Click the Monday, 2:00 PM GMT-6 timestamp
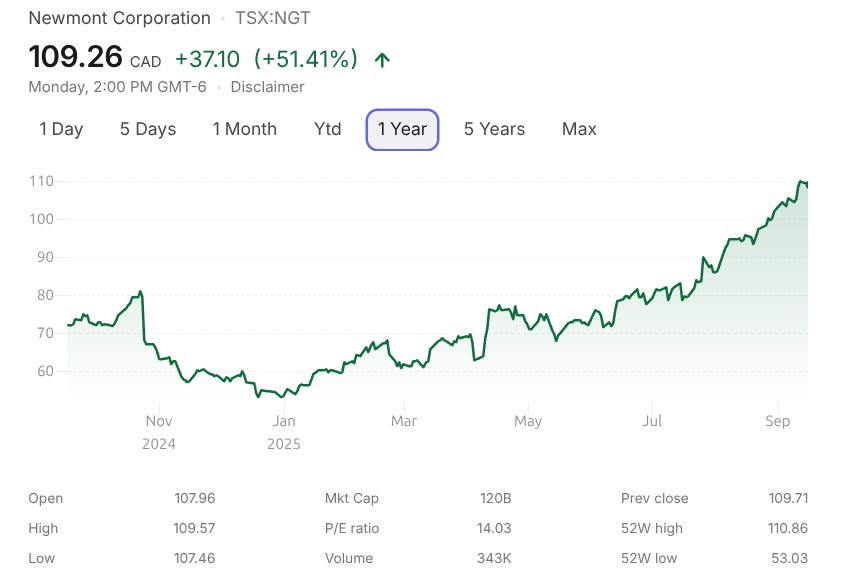The width and height of the screenshot is (849, 585). point(117,87)
